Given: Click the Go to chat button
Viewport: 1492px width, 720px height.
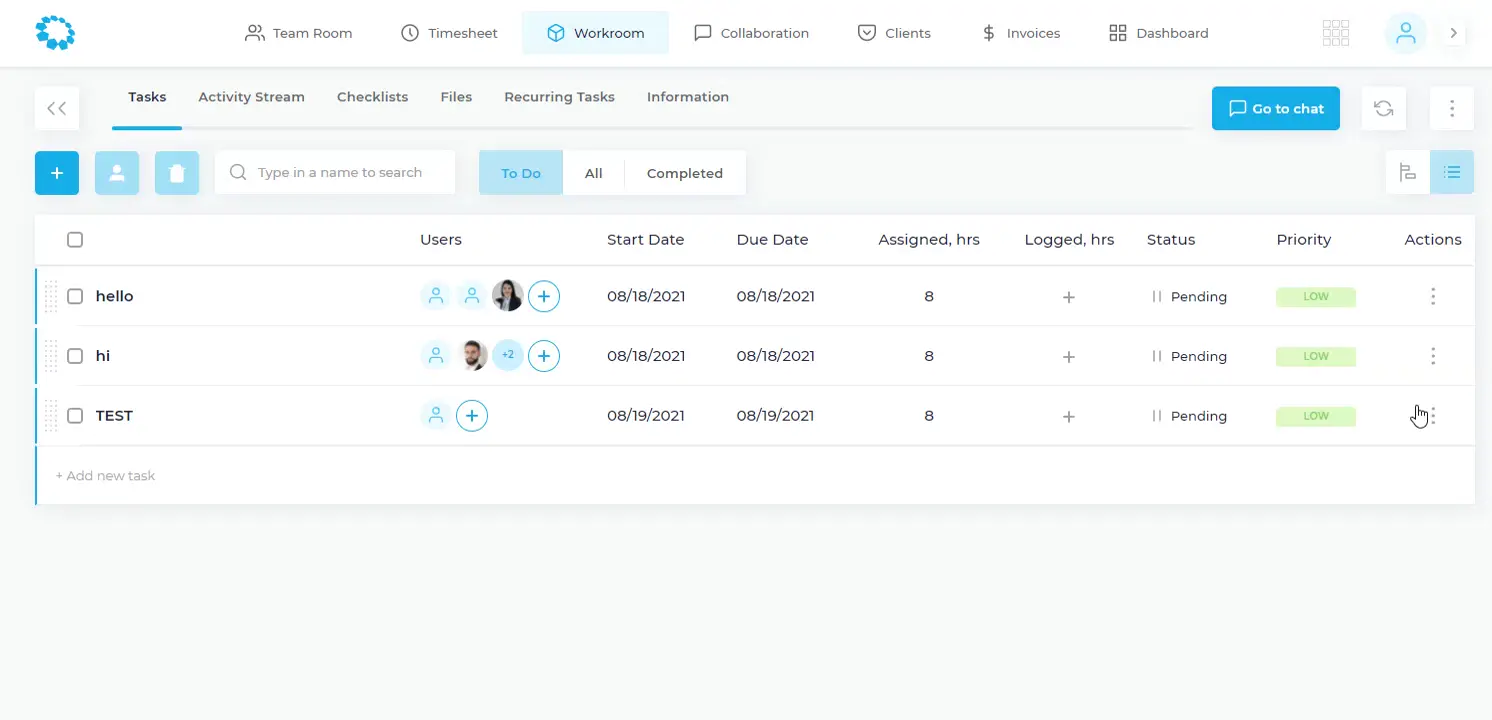Looking at the screenshot, I should 1275,109.
